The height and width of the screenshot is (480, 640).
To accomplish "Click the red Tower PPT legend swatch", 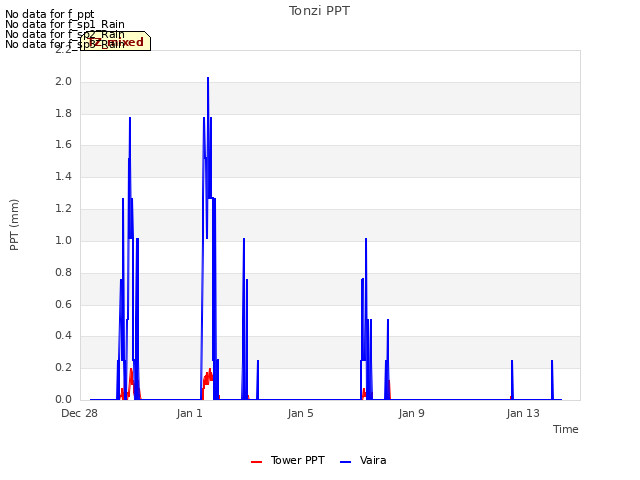I will [x=256, y=462].
